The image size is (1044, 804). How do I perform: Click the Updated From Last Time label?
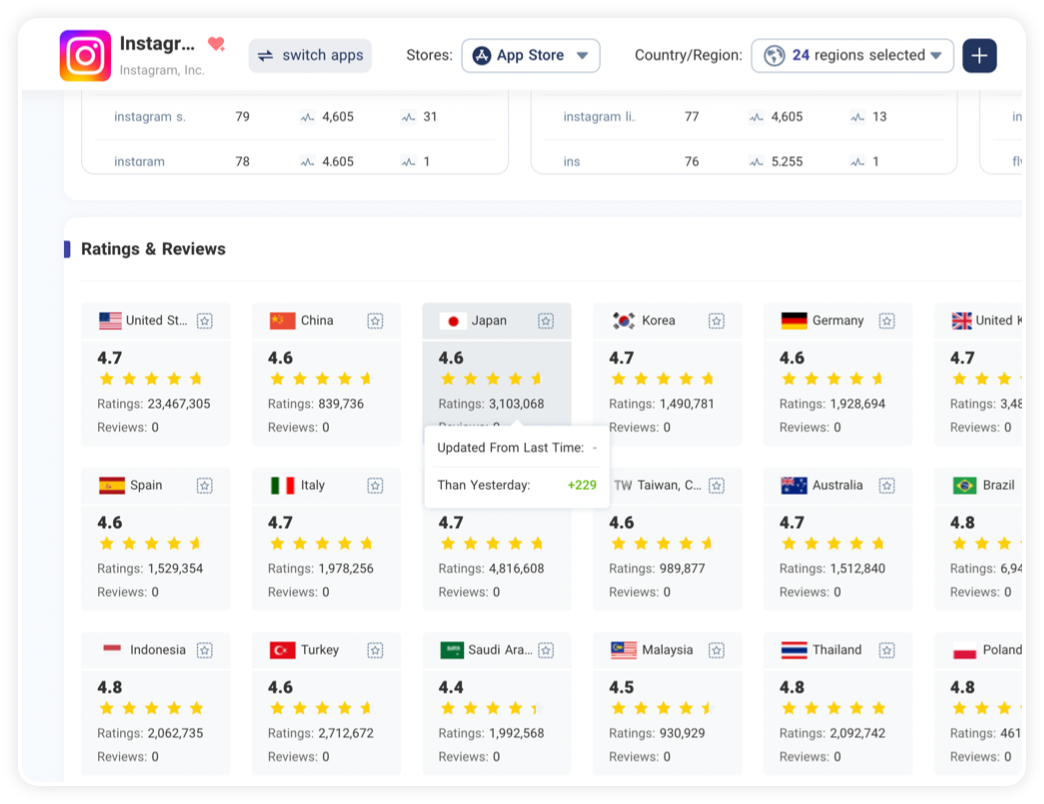[511, 448]
